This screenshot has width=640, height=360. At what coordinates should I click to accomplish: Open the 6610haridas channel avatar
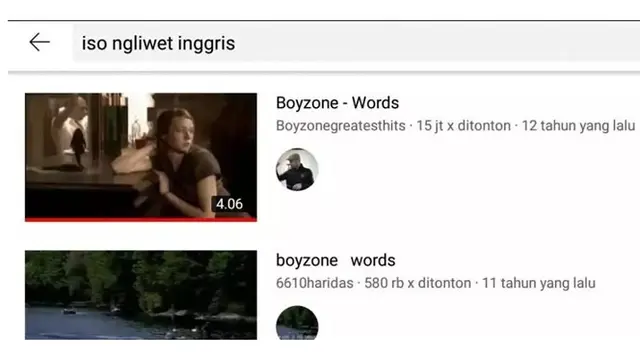(x=297, y=323)
